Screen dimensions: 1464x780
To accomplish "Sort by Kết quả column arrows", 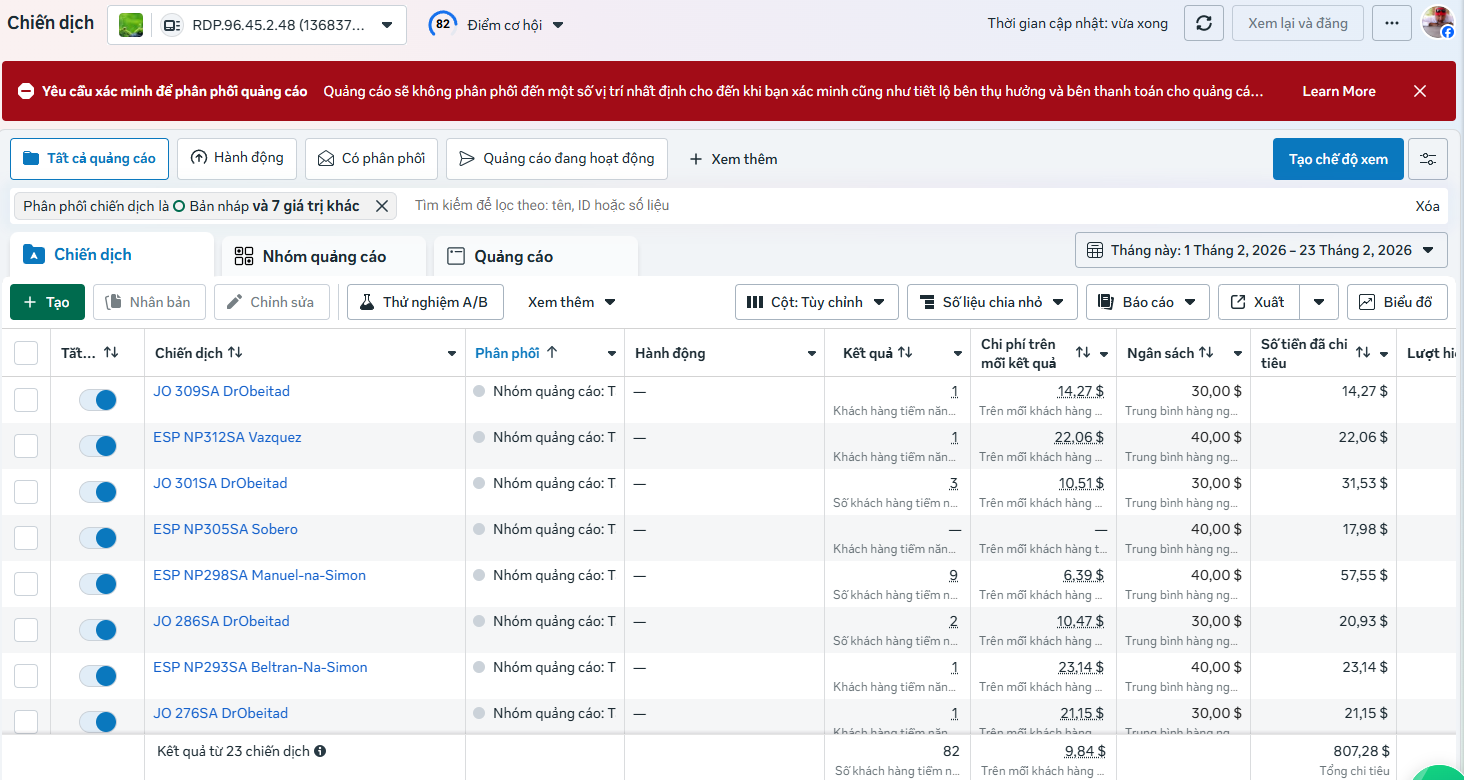I will pyautogui.click(x=905, y=352).
